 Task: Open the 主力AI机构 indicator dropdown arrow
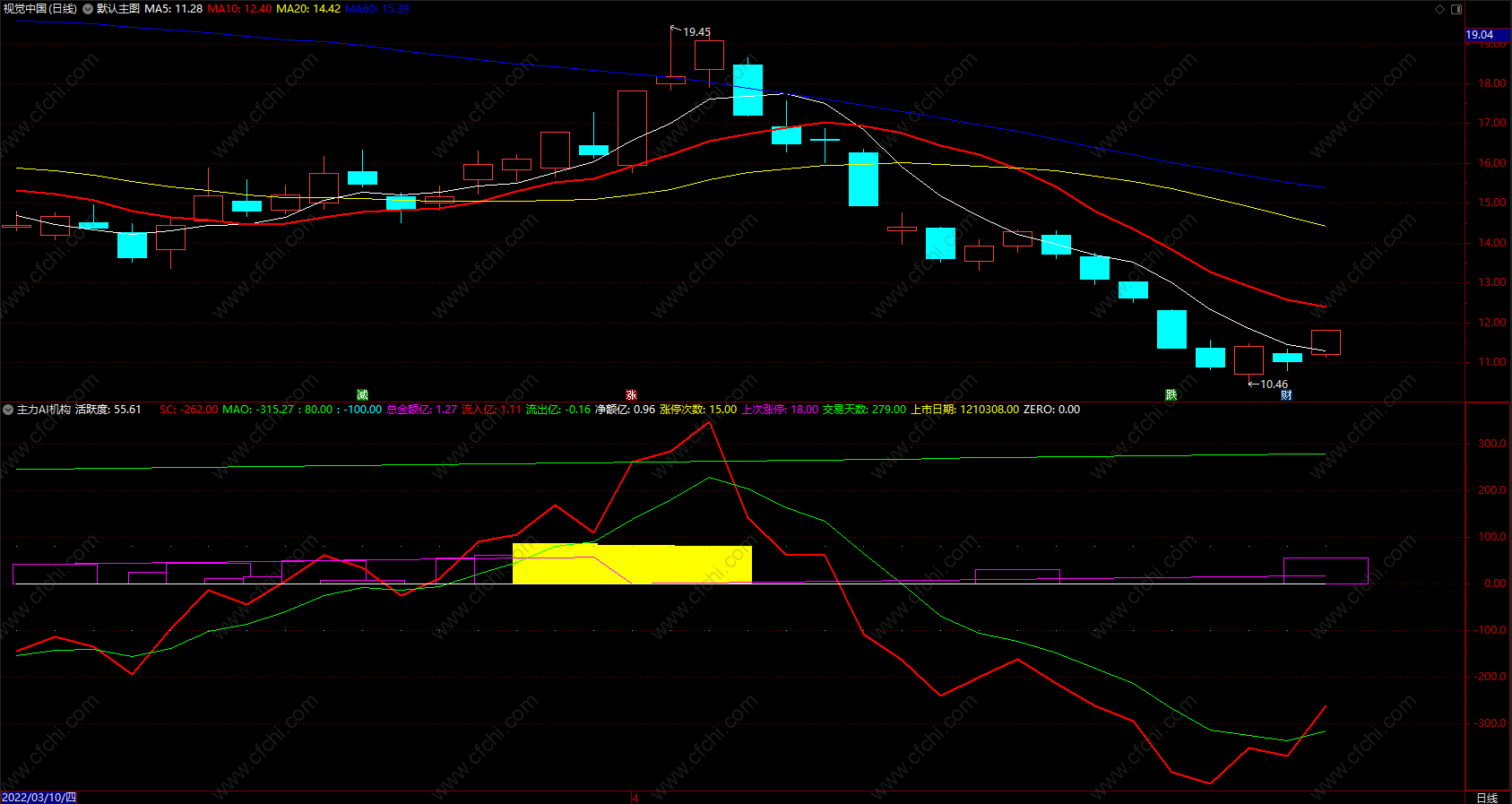pos(8,410)
